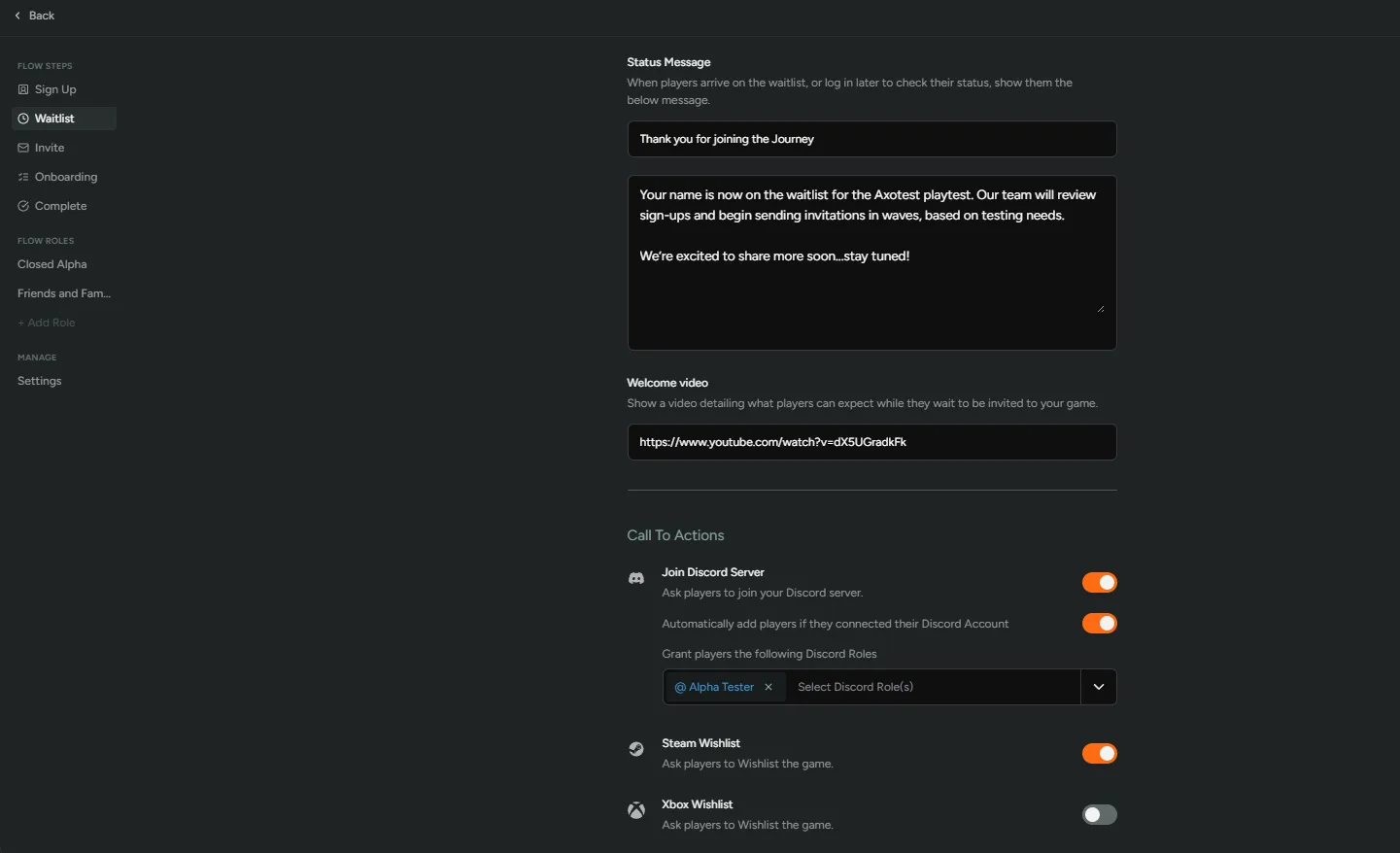Select the Complete checkmark icon

[x=22, y=206]
